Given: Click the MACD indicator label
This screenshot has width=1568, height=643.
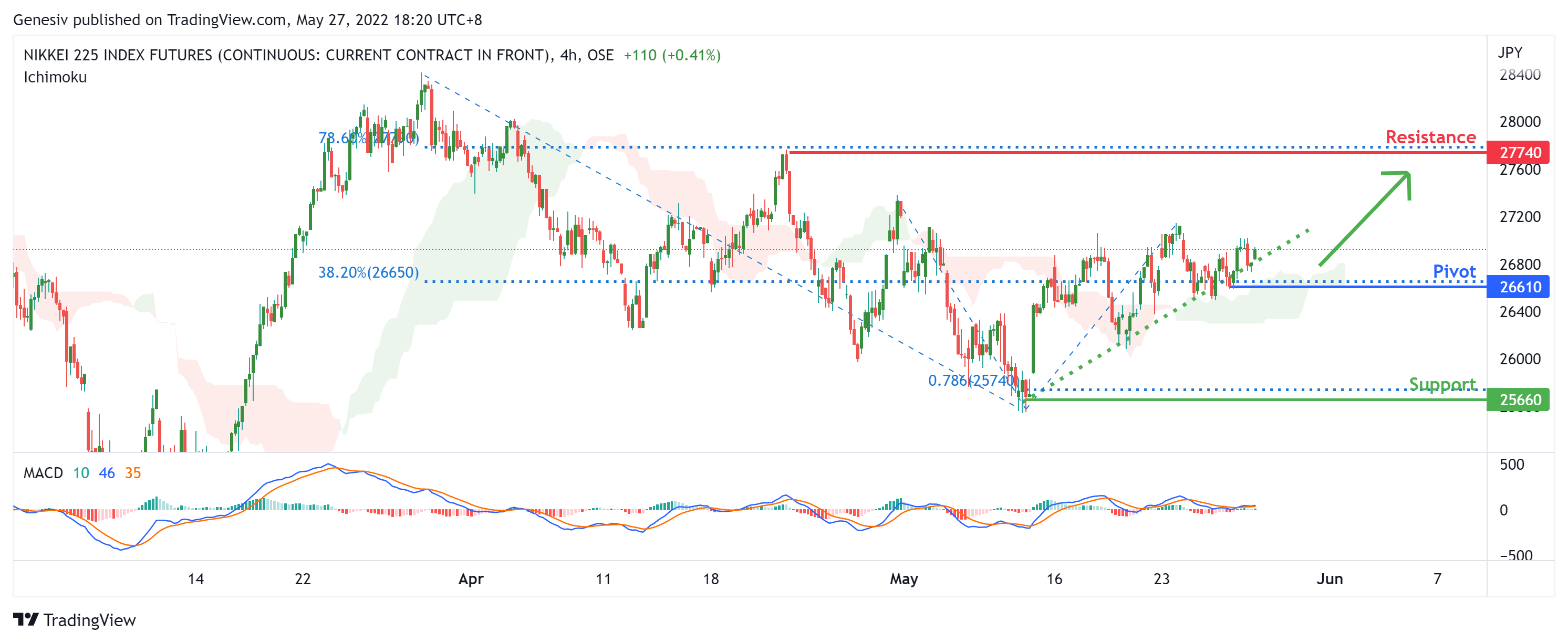Looking at the screenshot, I should point(43,472).
